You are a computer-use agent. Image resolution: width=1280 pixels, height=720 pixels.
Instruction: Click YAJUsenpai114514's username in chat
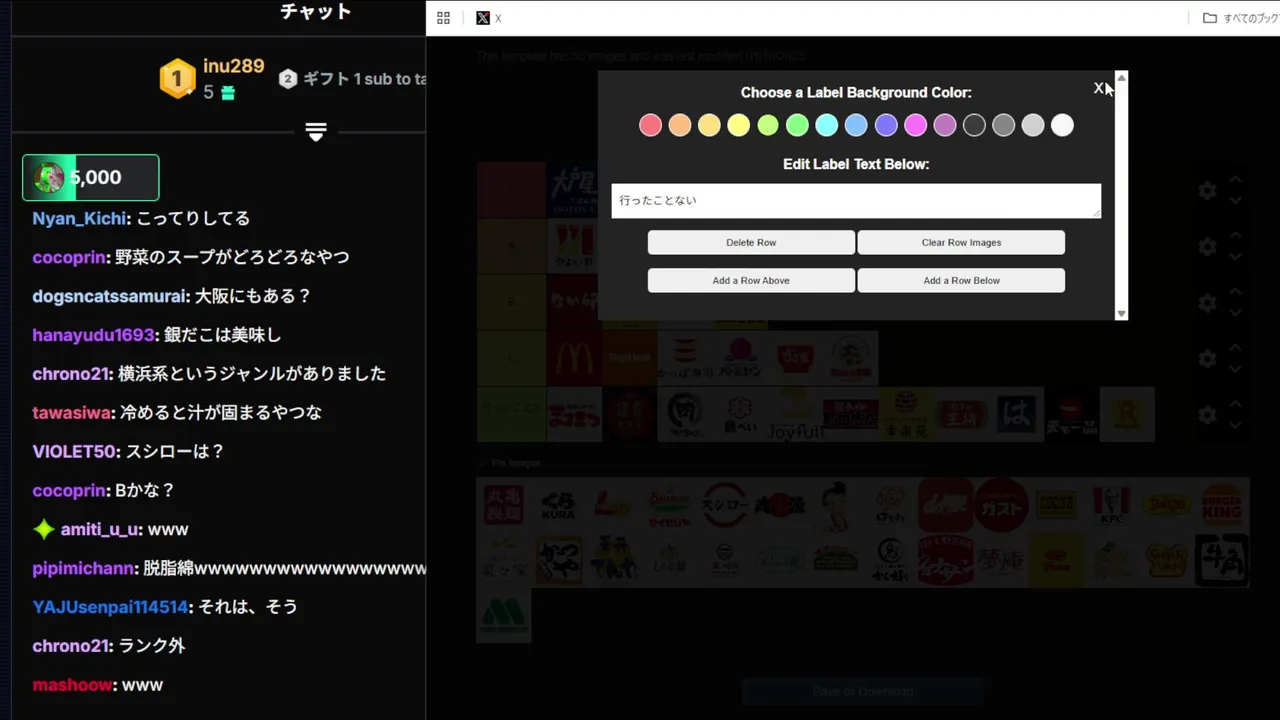[x=110, y=607]
